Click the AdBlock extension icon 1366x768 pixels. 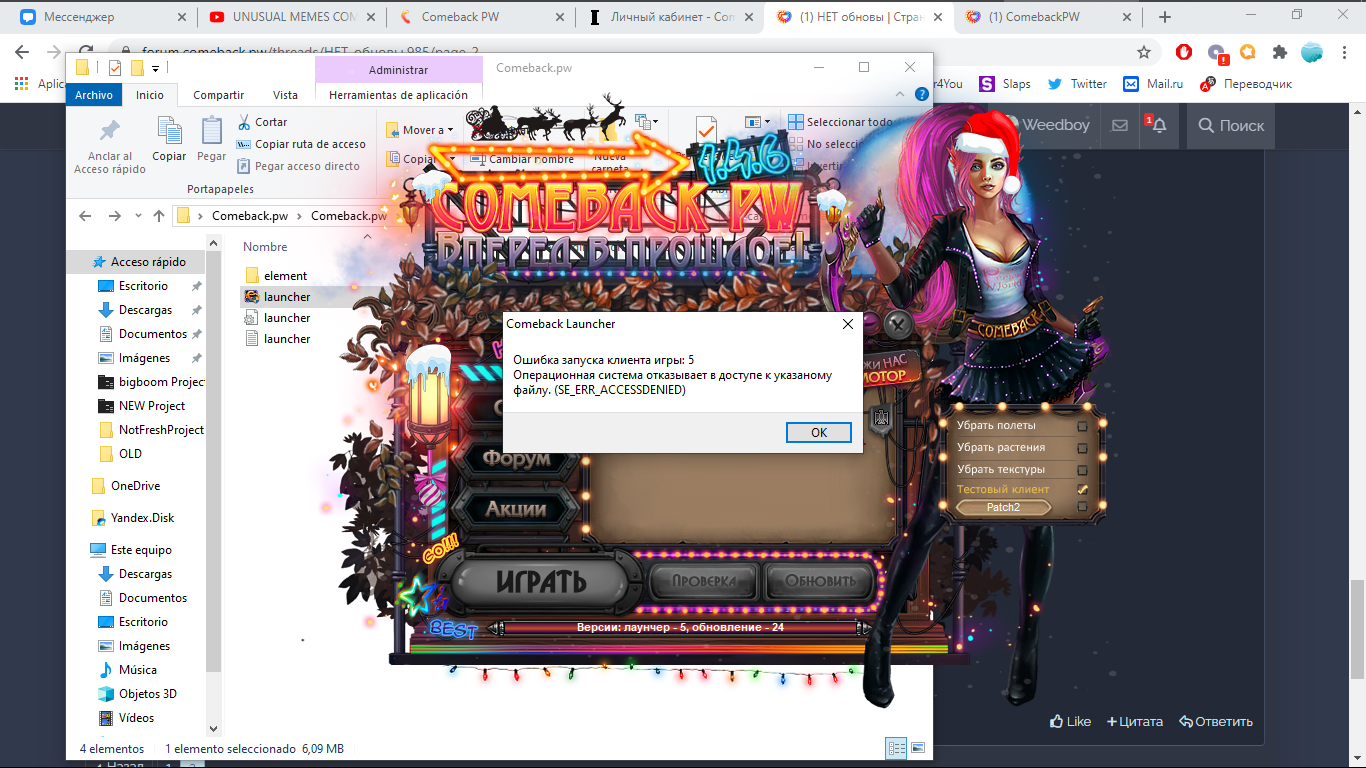click(1184, 52)
